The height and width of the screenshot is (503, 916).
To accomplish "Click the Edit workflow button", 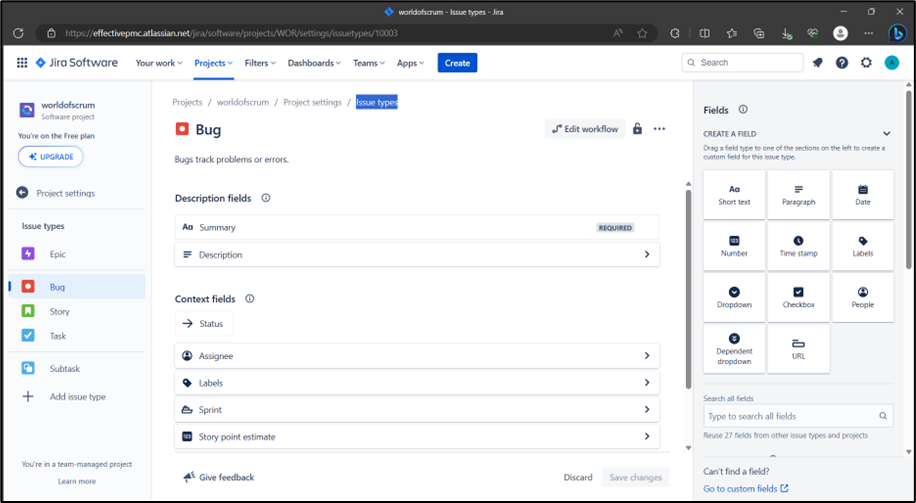I will pos(585,129).
